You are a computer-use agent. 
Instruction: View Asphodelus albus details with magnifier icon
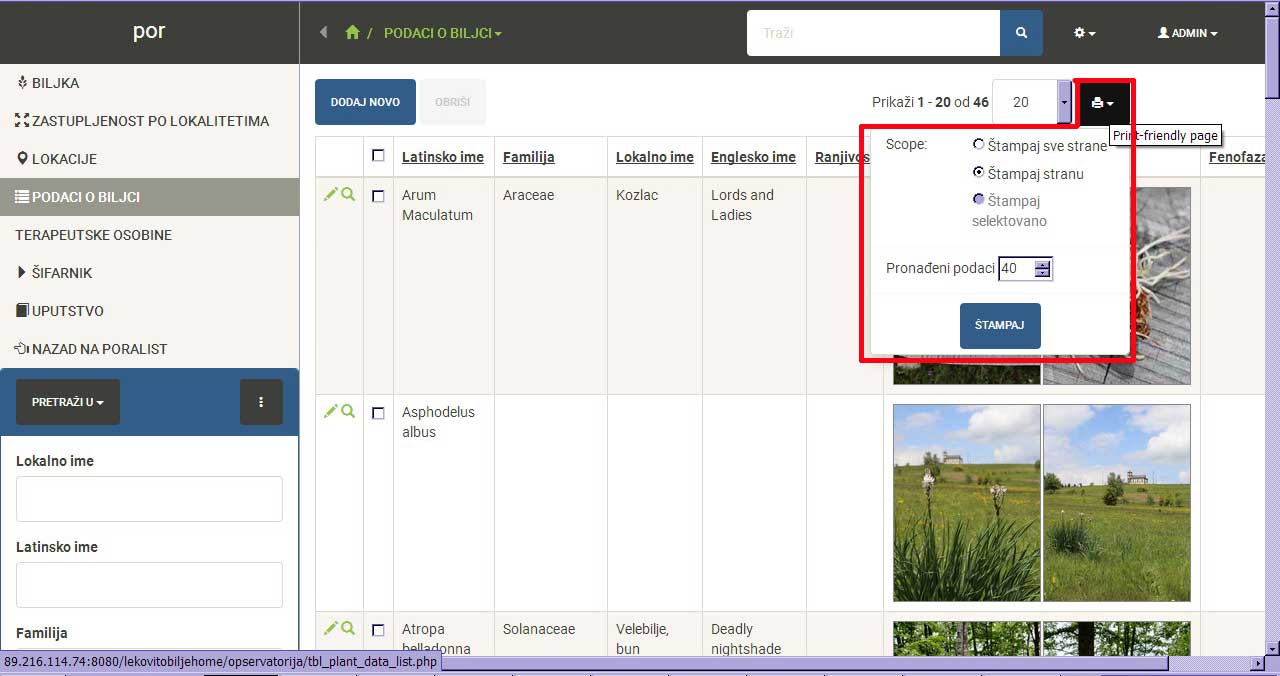(x=348, y=411)
